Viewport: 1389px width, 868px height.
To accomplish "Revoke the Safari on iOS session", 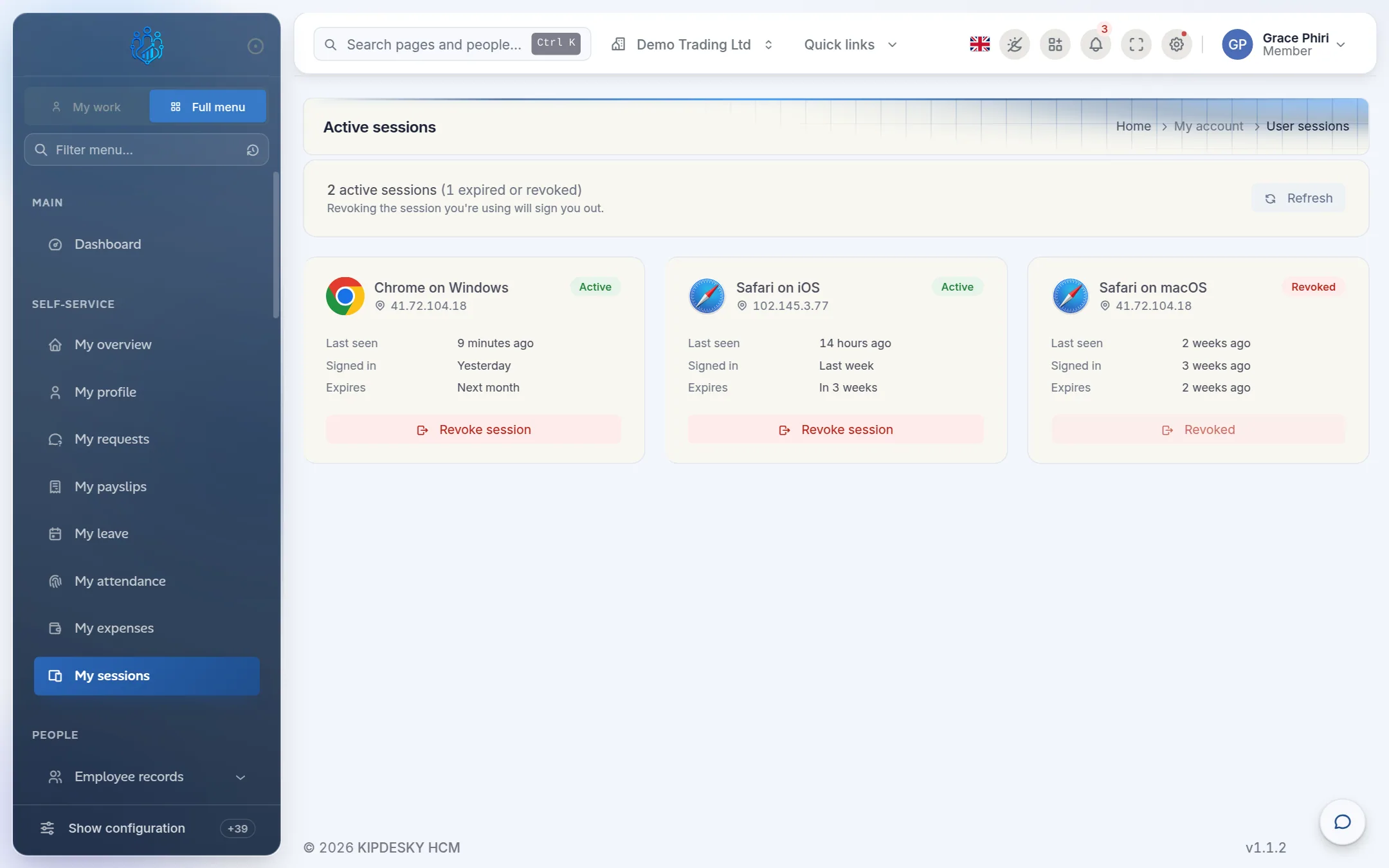I will [835, 429].
